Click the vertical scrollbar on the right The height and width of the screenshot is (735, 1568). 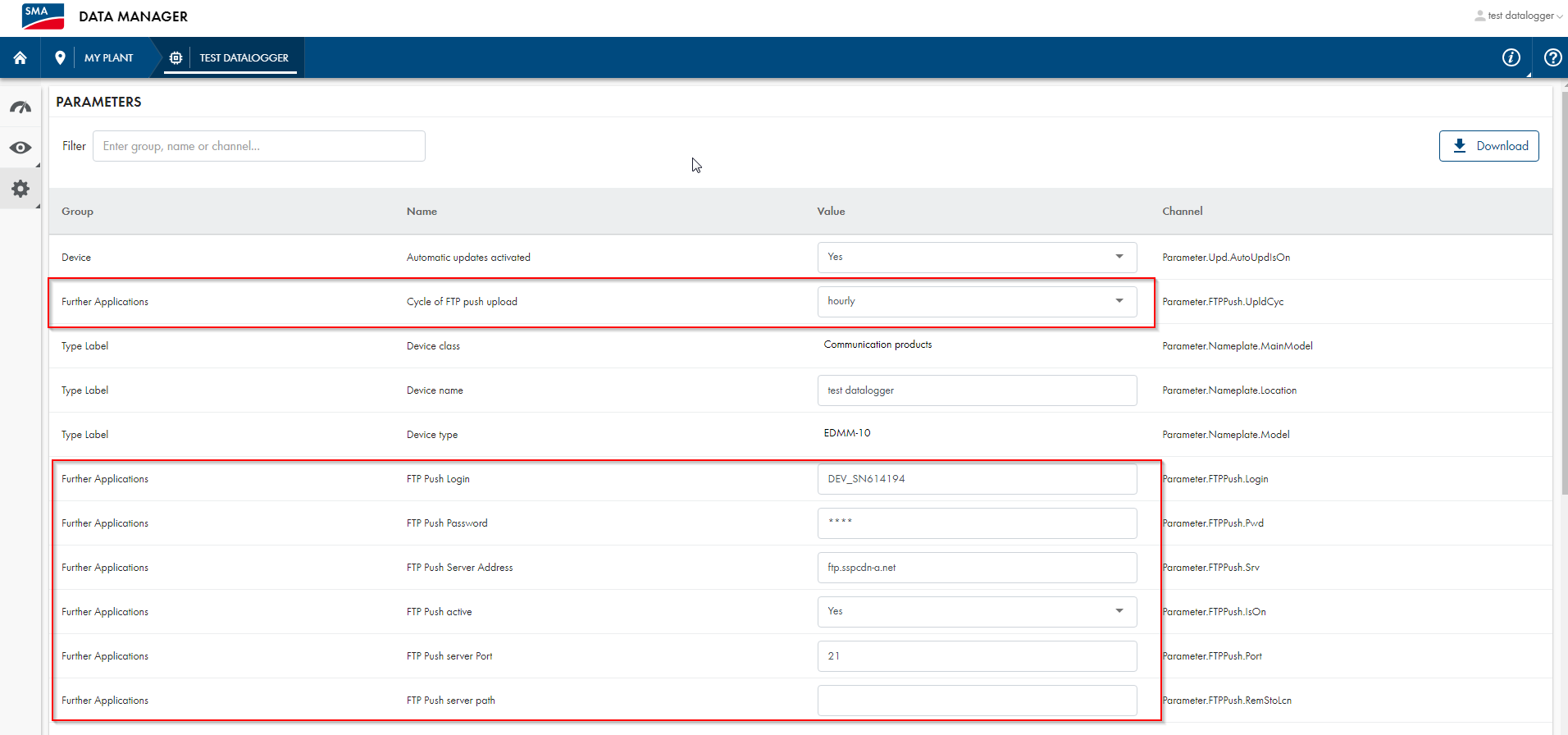(x=1564, y=287)
